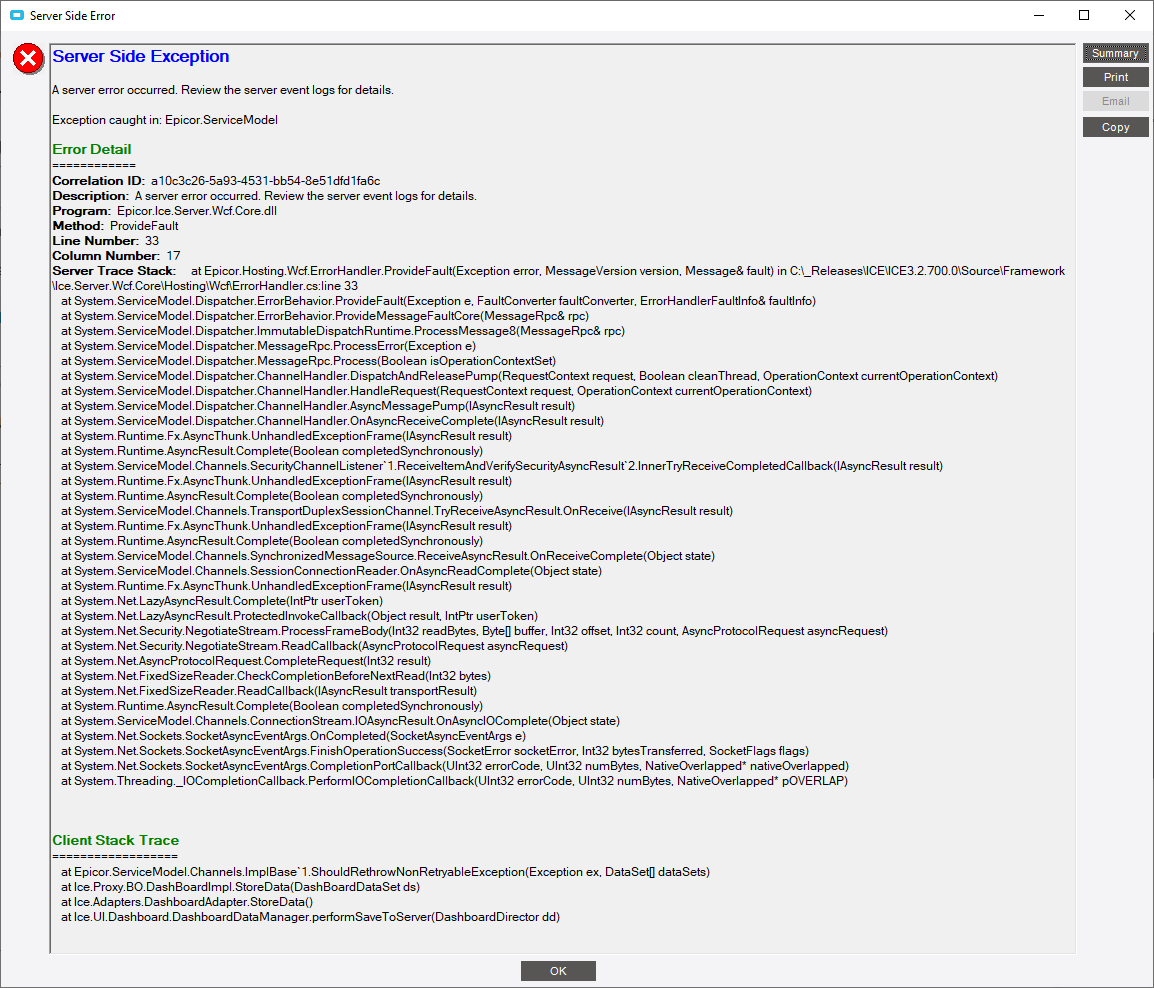
Task: Click the performSaveToServer client trace line
Action: click(x=311, y=917)
